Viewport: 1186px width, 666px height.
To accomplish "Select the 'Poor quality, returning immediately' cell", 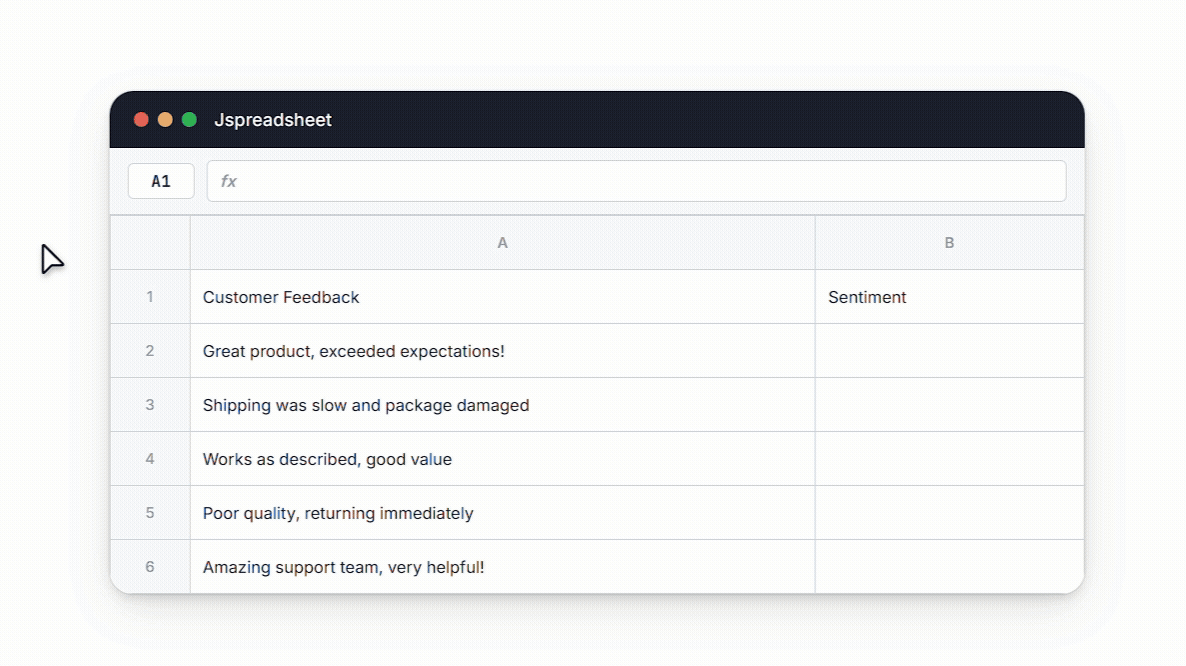I will 502,513.
